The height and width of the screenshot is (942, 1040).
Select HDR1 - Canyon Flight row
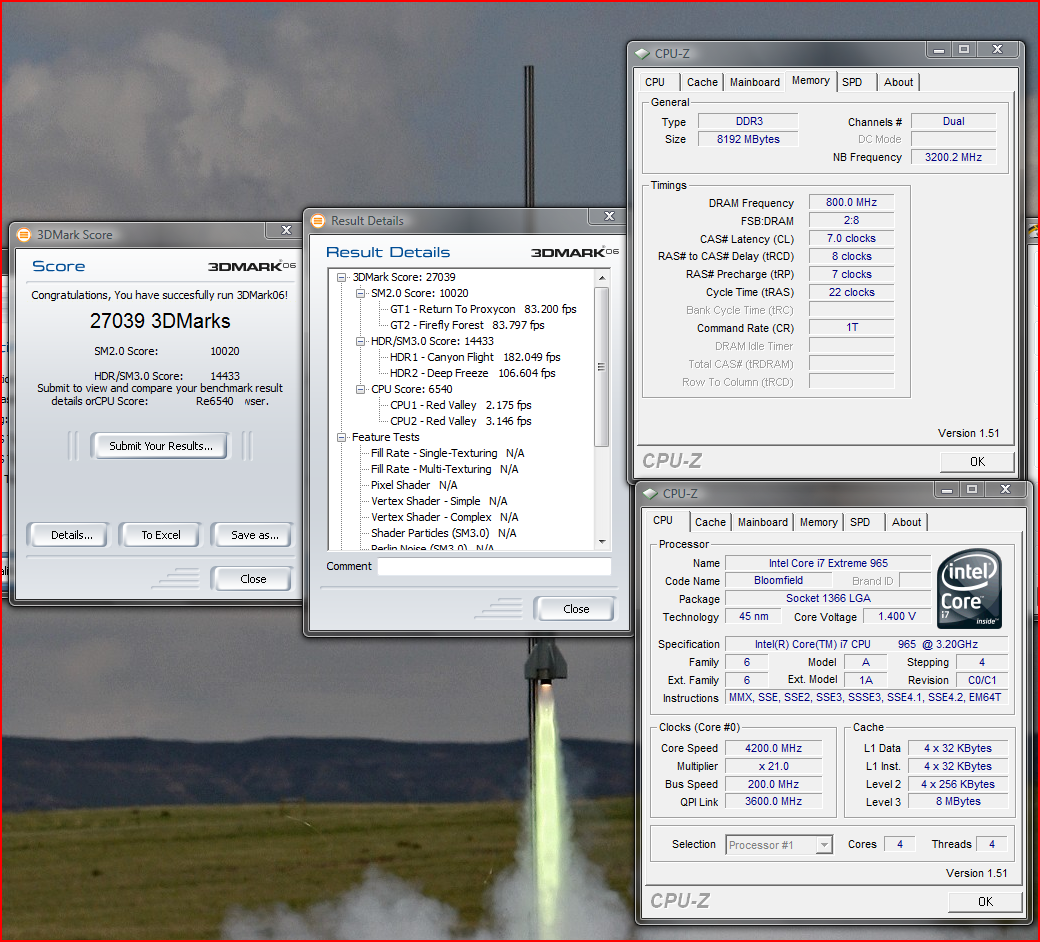pos(475,357)
